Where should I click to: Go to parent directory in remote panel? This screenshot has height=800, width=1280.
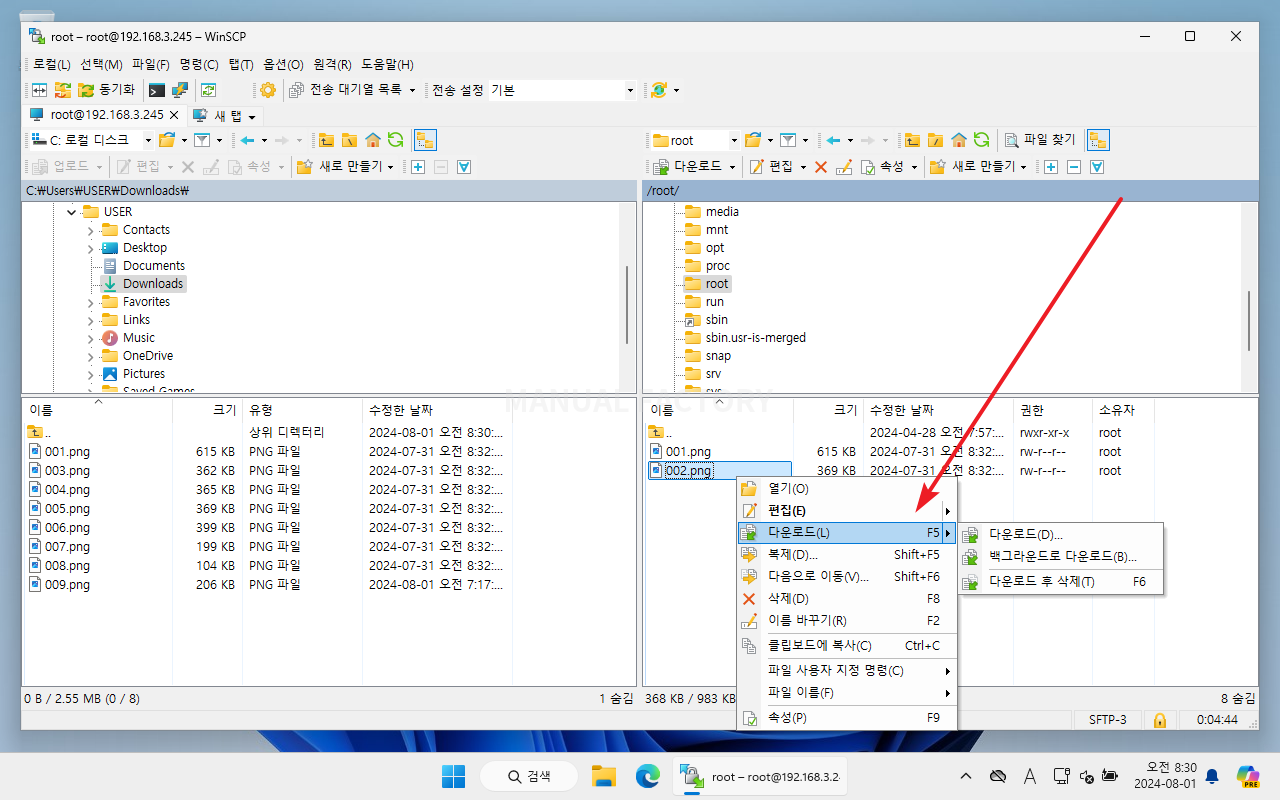pos(912,140)
